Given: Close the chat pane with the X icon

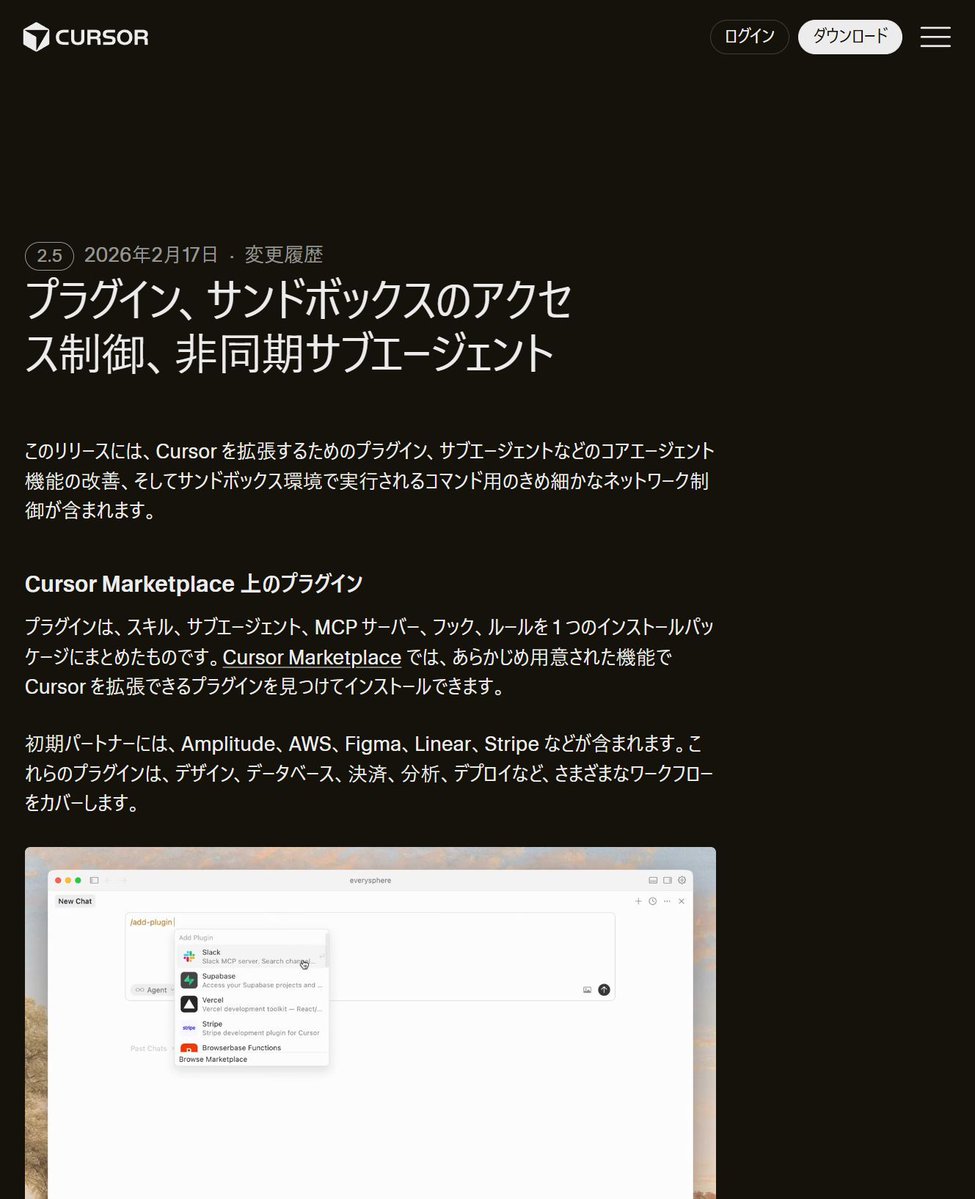Looking at the screenshot, I should [x=681, y=901].
